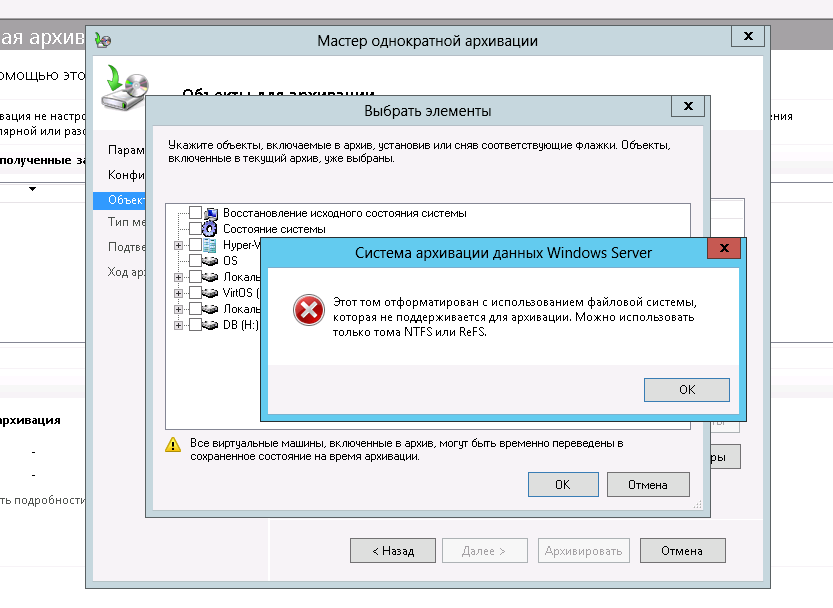The image size is (833, 608).
Task: Go to the Конфи wizard step
Action: 126,175
